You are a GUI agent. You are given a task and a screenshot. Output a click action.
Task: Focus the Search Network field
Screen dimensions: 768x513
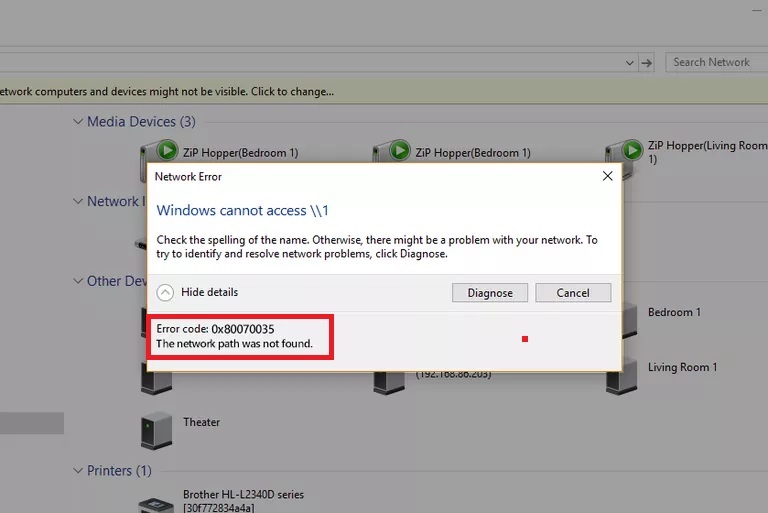point(716,62)
